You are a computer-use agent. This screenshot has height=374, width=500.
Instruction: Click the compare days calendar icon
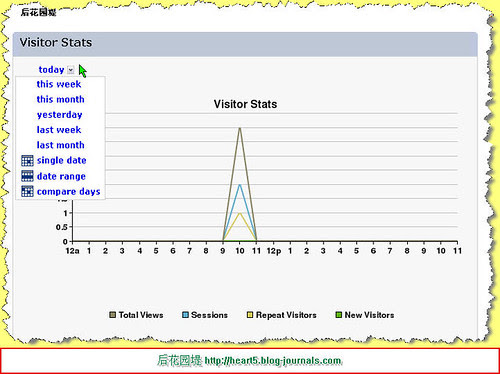pos(27,191)
